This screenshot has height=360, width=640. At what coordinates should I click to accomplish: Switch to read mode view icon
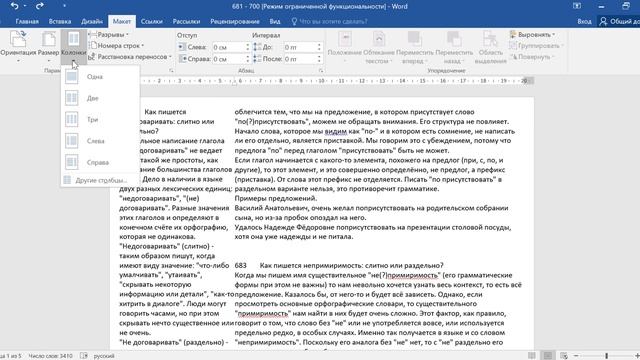coord(531,356)
